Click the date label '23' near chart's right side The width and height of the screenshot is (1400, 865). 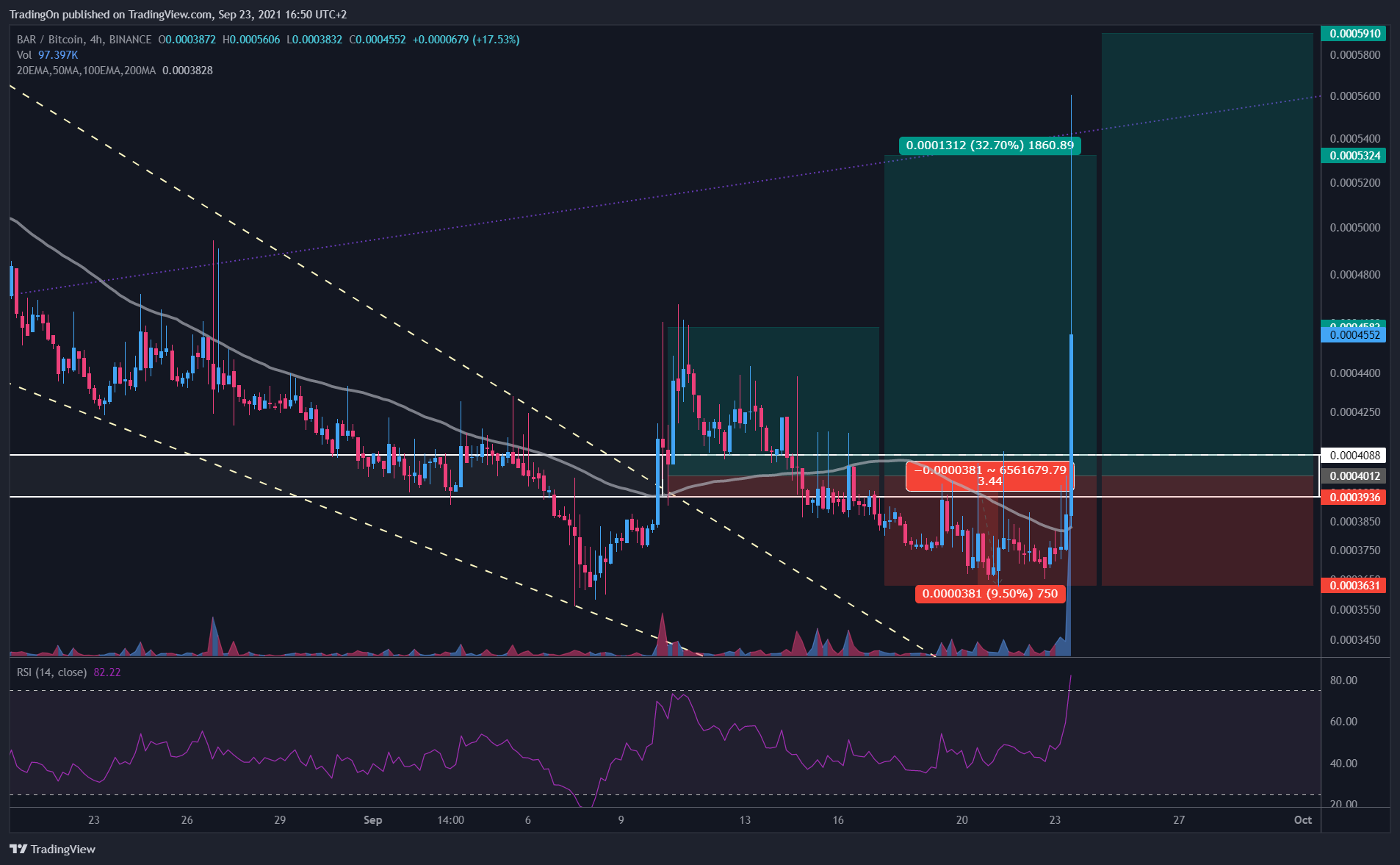(x=1055, y=820)
